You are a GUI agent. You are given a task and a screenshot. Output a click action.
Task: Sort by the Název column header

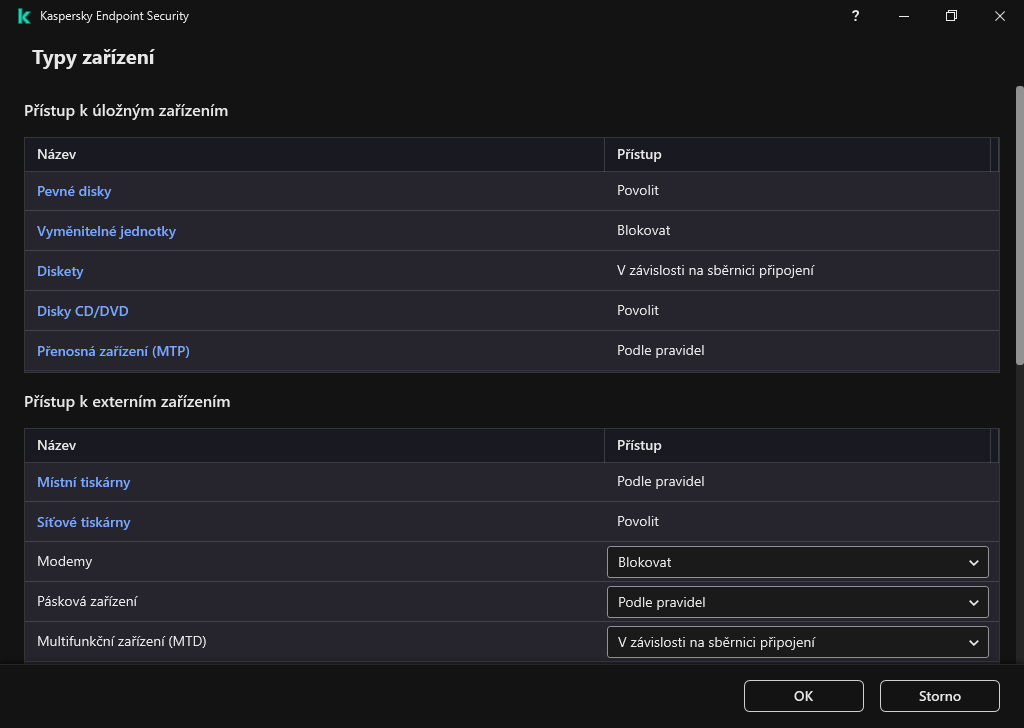point(57,154)
